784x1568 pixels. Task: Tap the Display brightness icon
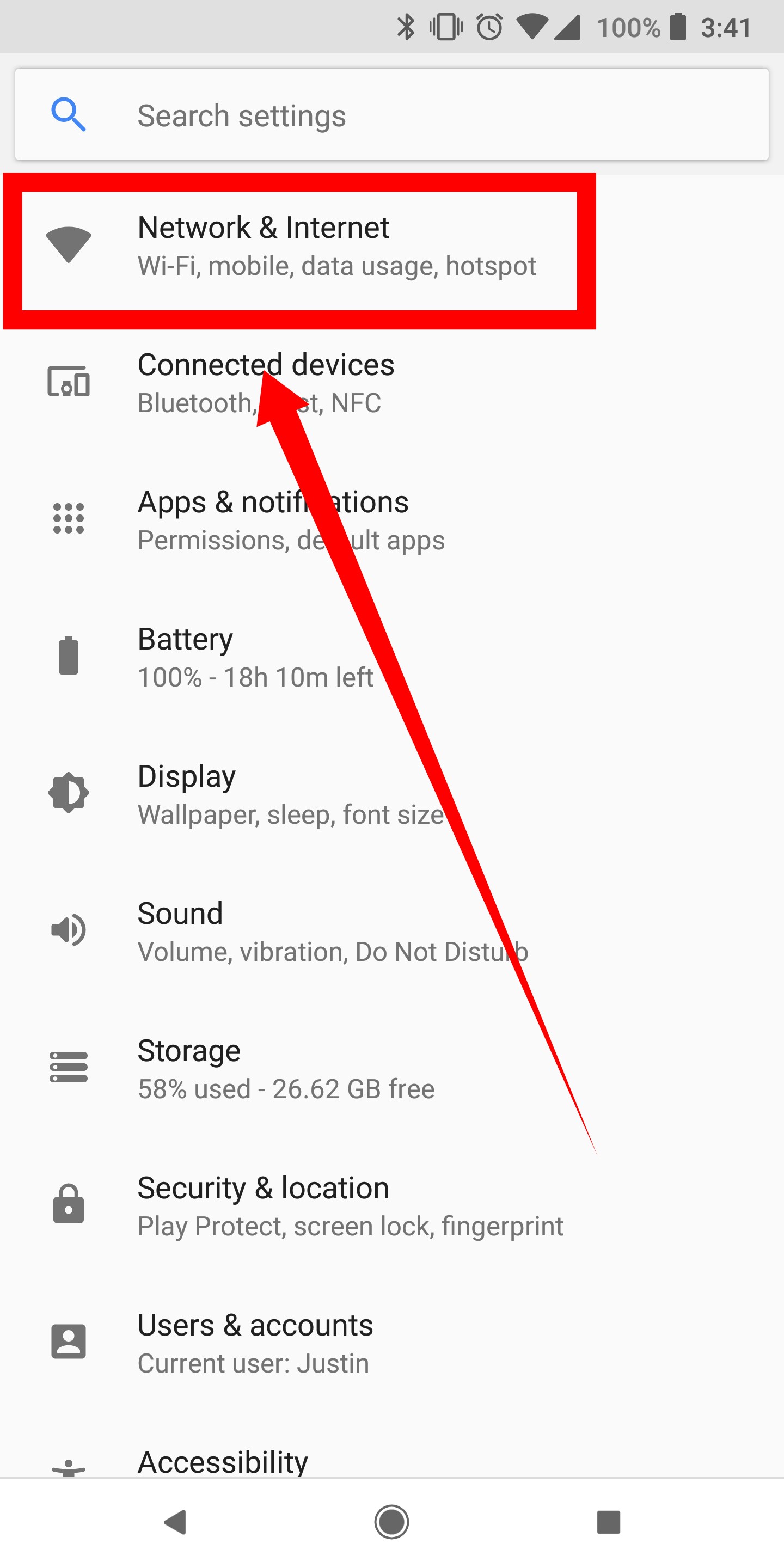[x=68, y=793]
